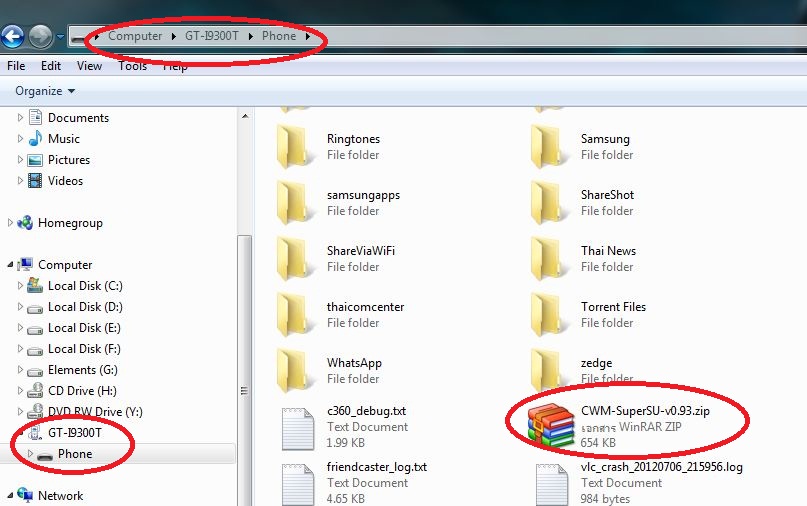Open the arrow dropdown after Phone breadcrumb
807x506 pixels.
(307, 37)
